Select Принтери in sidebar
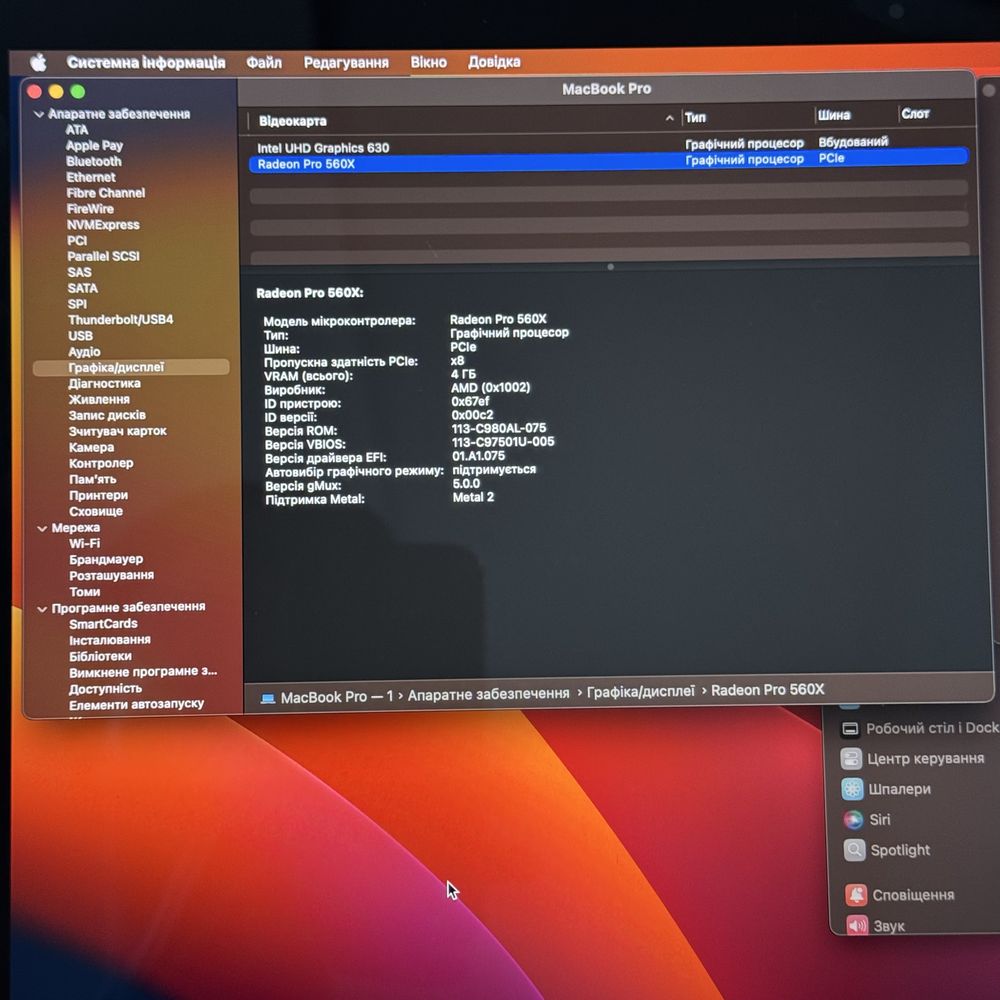The width and height of the screenshot is (1000, 1000). click(98, 495)
